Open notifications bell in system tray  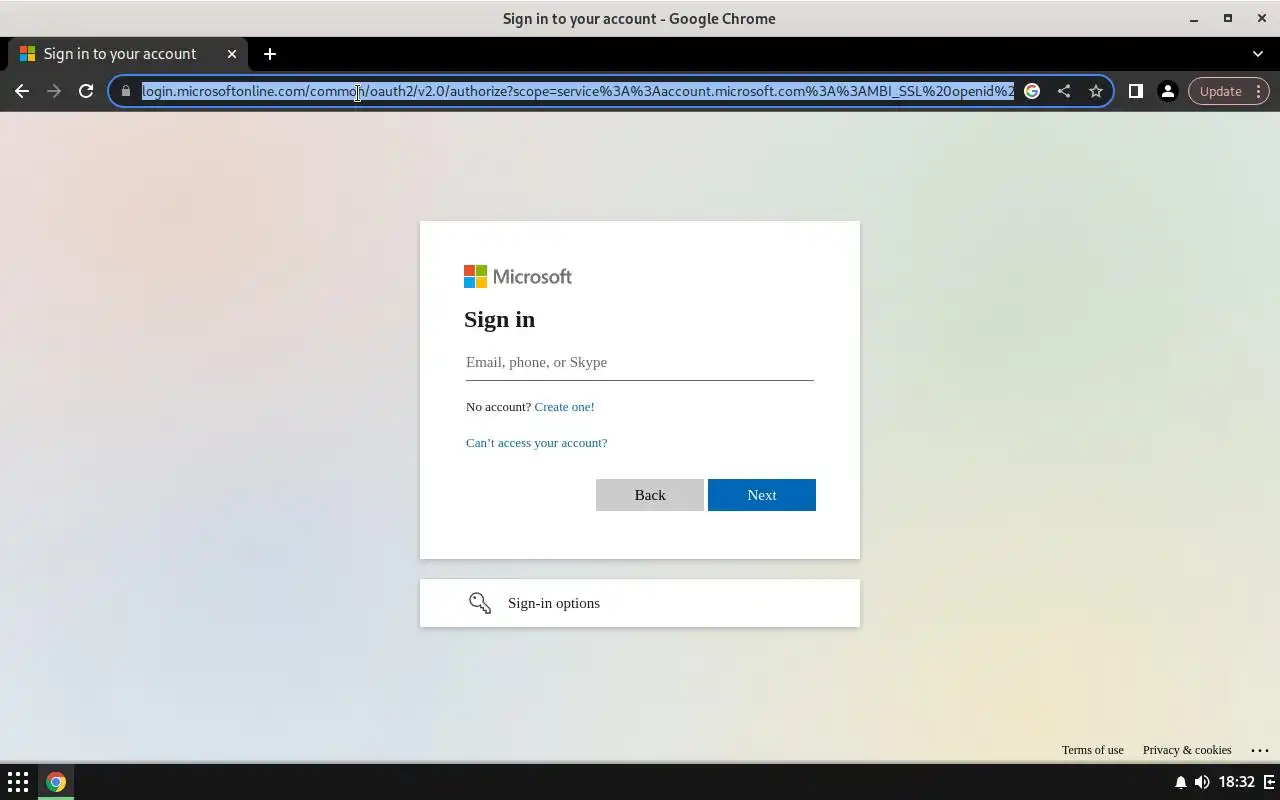[1180, 782]
